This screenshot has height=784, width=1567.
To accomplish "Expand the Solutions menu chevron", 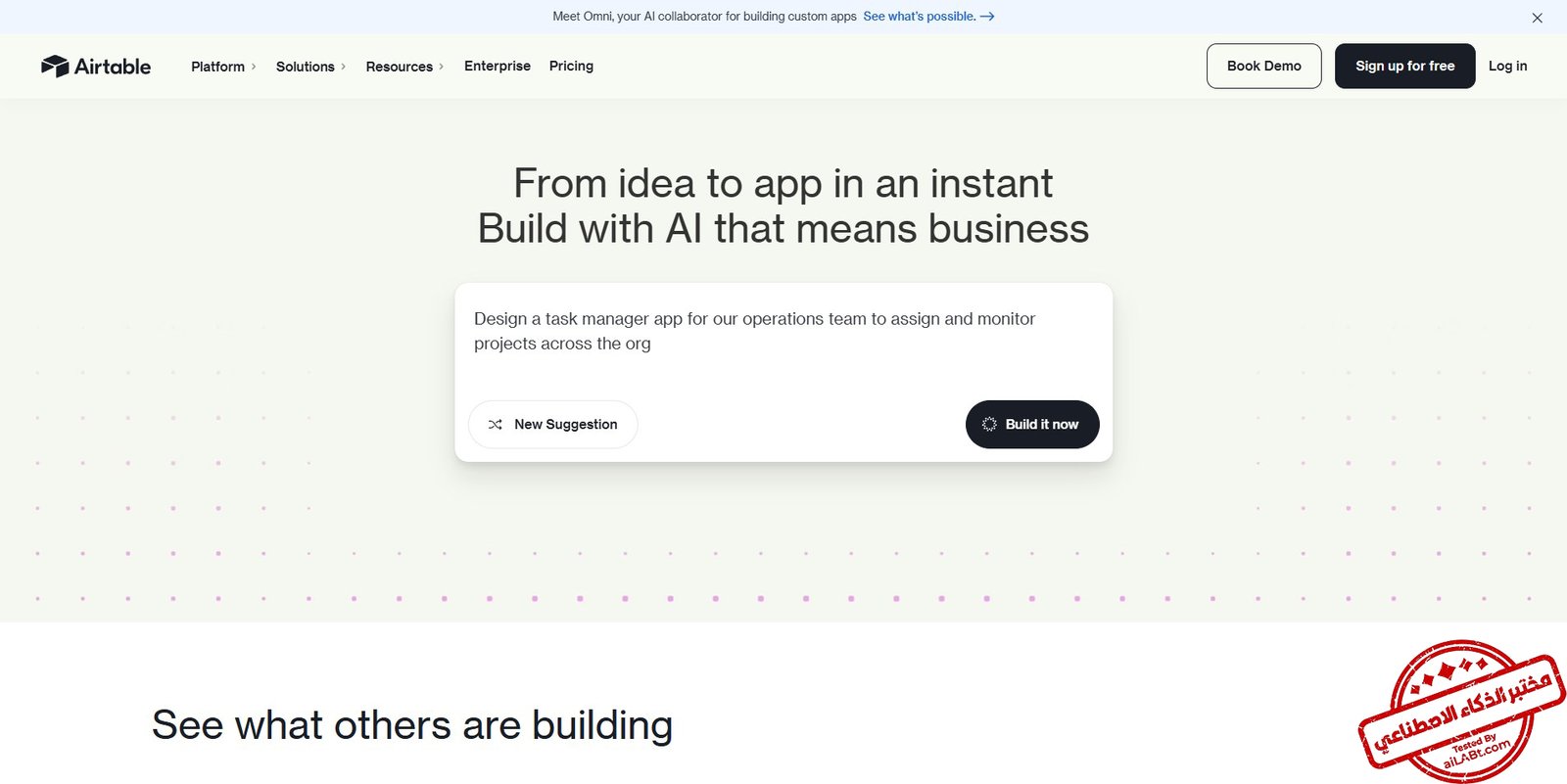I will 343,67.
